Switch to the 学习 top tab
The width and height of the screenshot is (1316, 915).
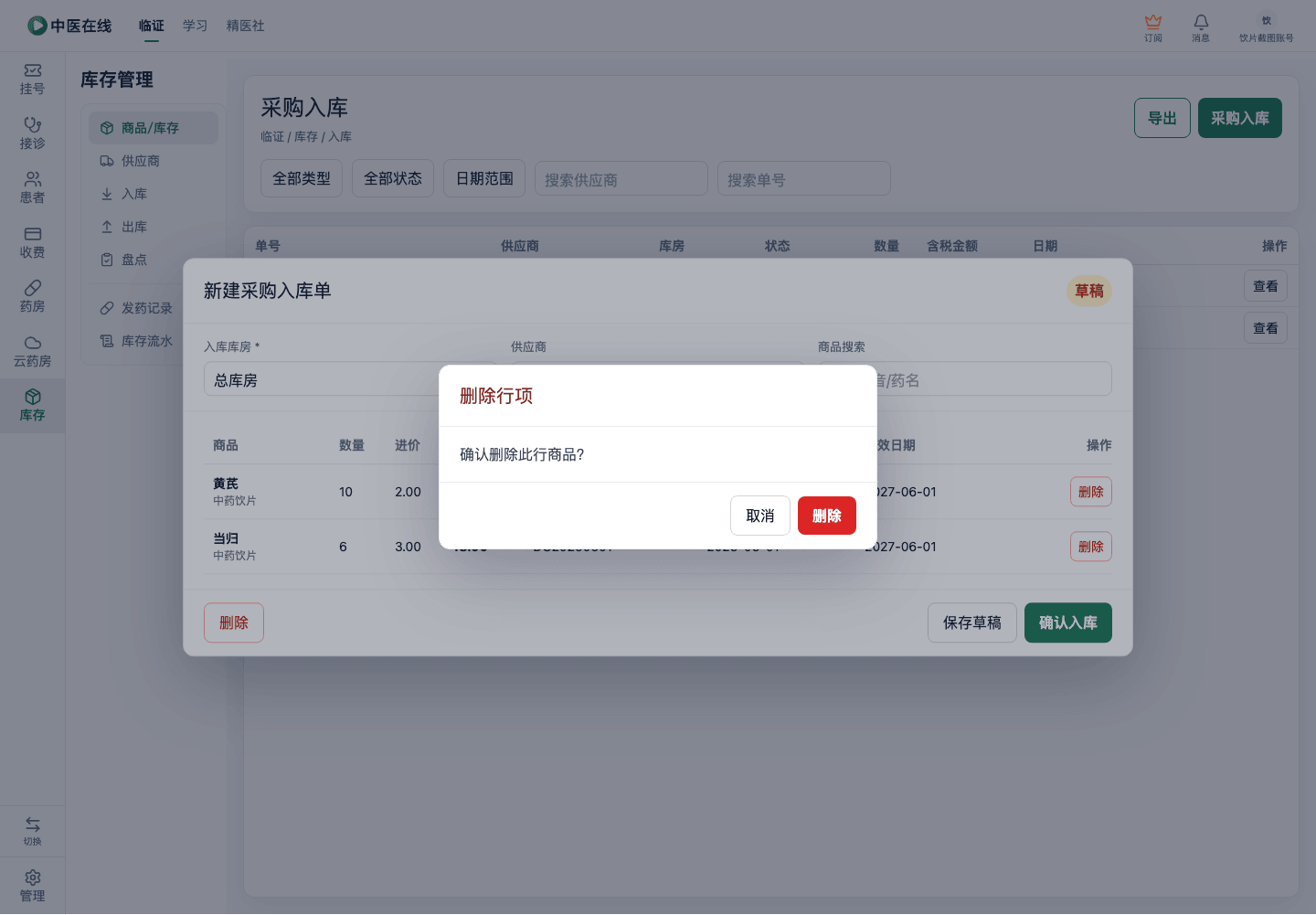[196, 26]
